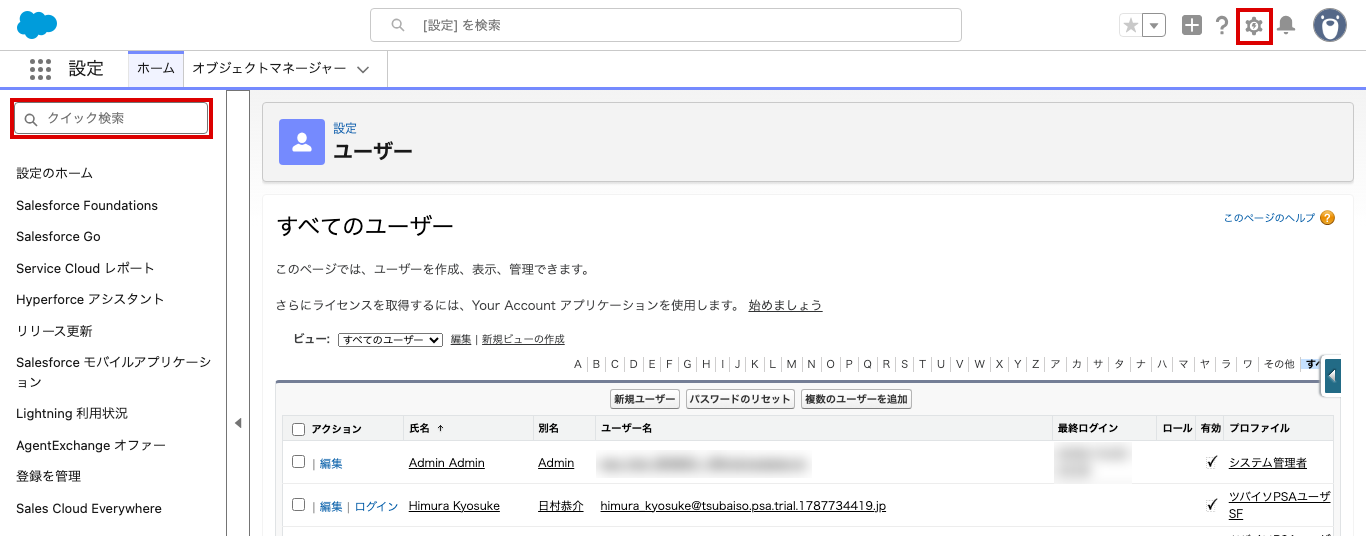1366x536 pixels.
Task: Open 設定のホーム in the sidebar
Action: [x=54, y=173]
